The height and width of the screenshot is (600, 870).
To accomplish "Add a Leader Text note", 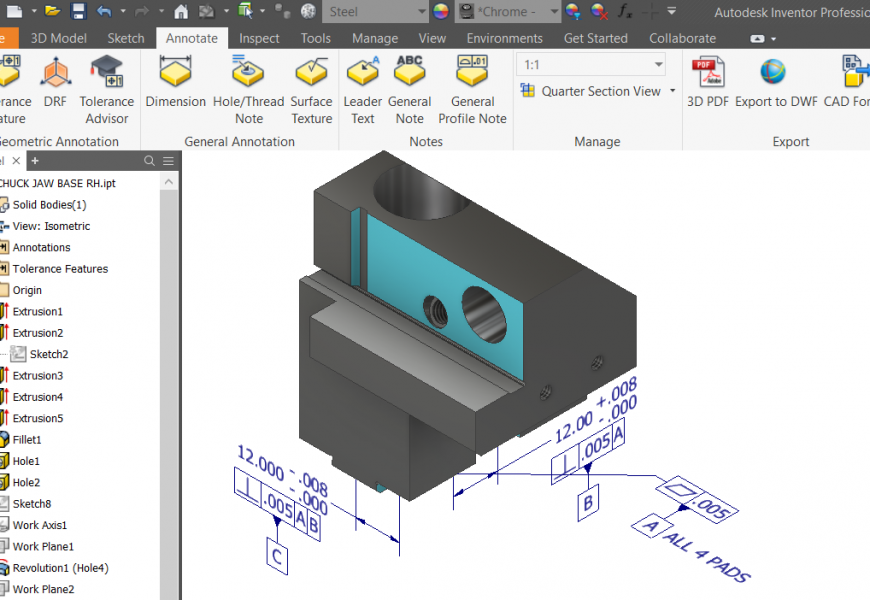I will [x=362, y=90].
